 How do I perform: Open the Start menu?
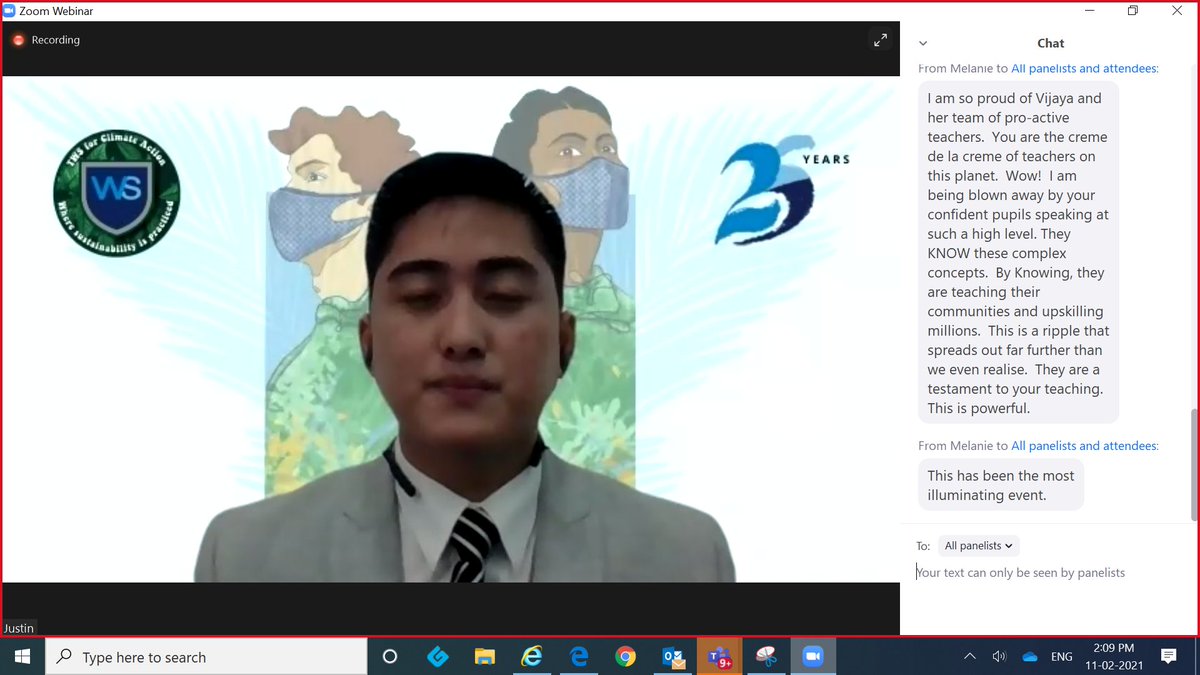tap(21, 656)
